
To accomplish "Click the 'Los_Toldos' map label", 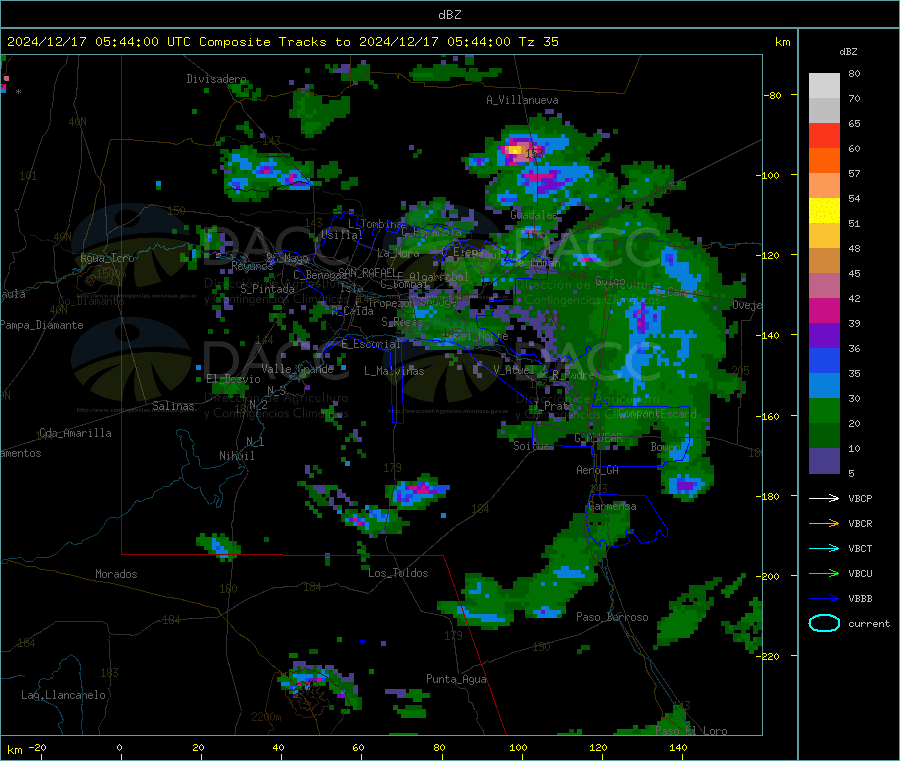I will click(398, 573).
